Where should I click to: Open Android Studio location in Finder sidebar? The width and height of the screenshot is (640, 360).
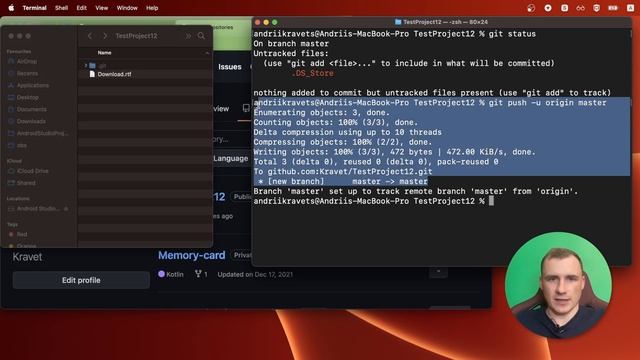[x=38, y=209]
